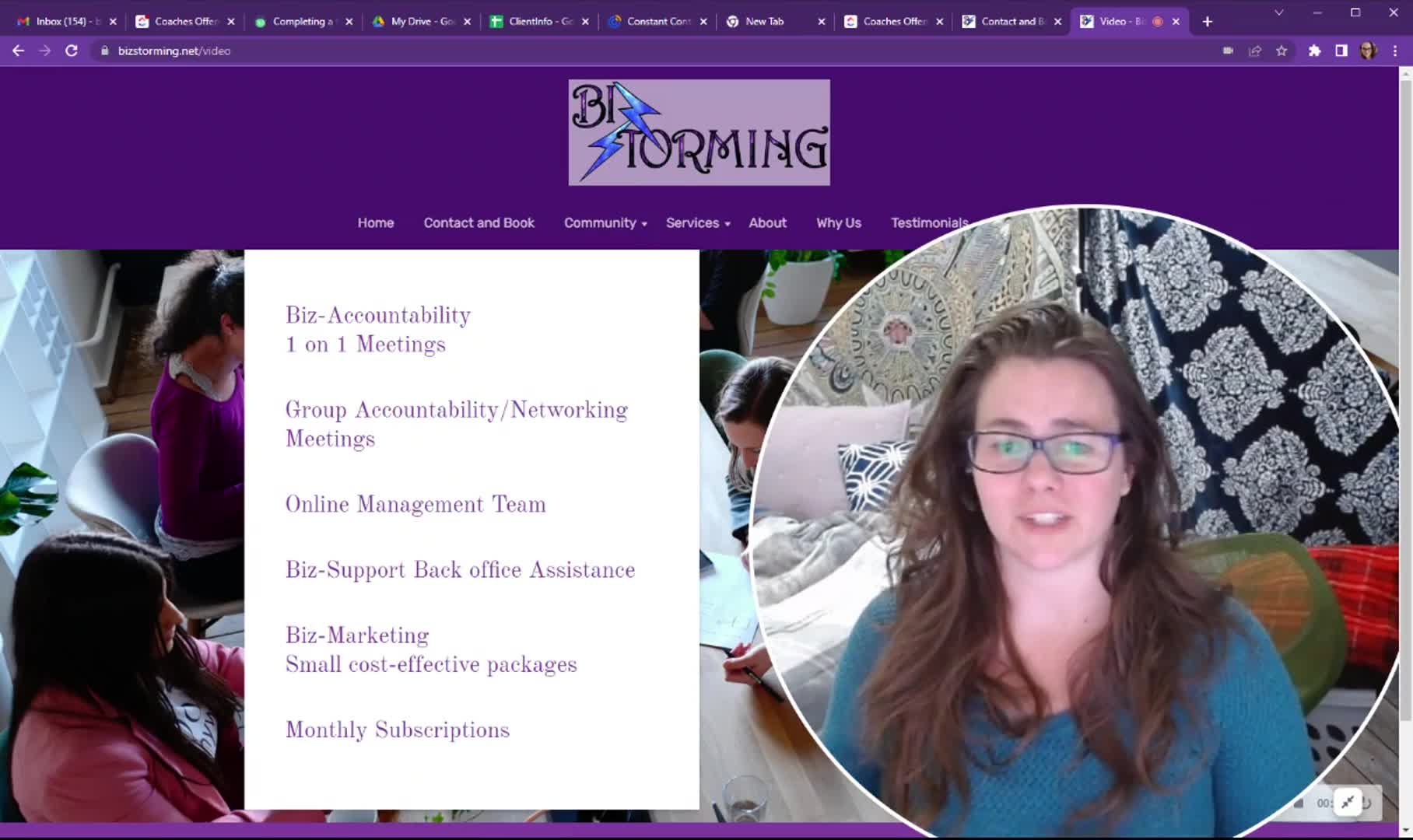Open the share page icon

1255,51
